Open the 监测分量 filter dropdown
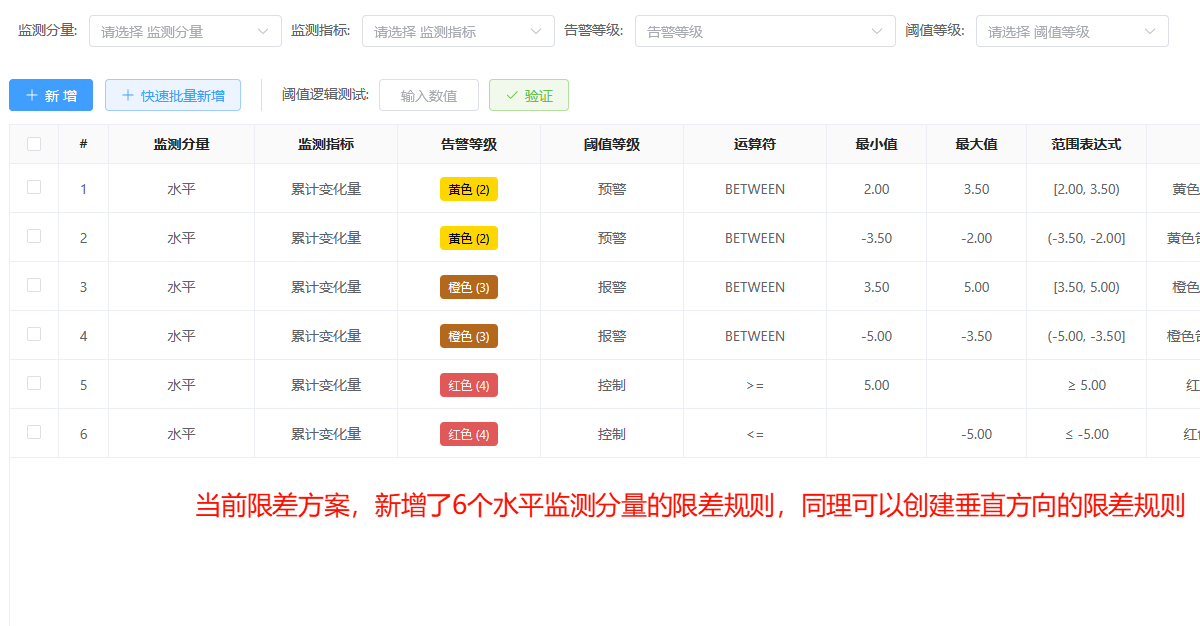1200x626 pixels. pyautogui.click(x=185, y=31)
